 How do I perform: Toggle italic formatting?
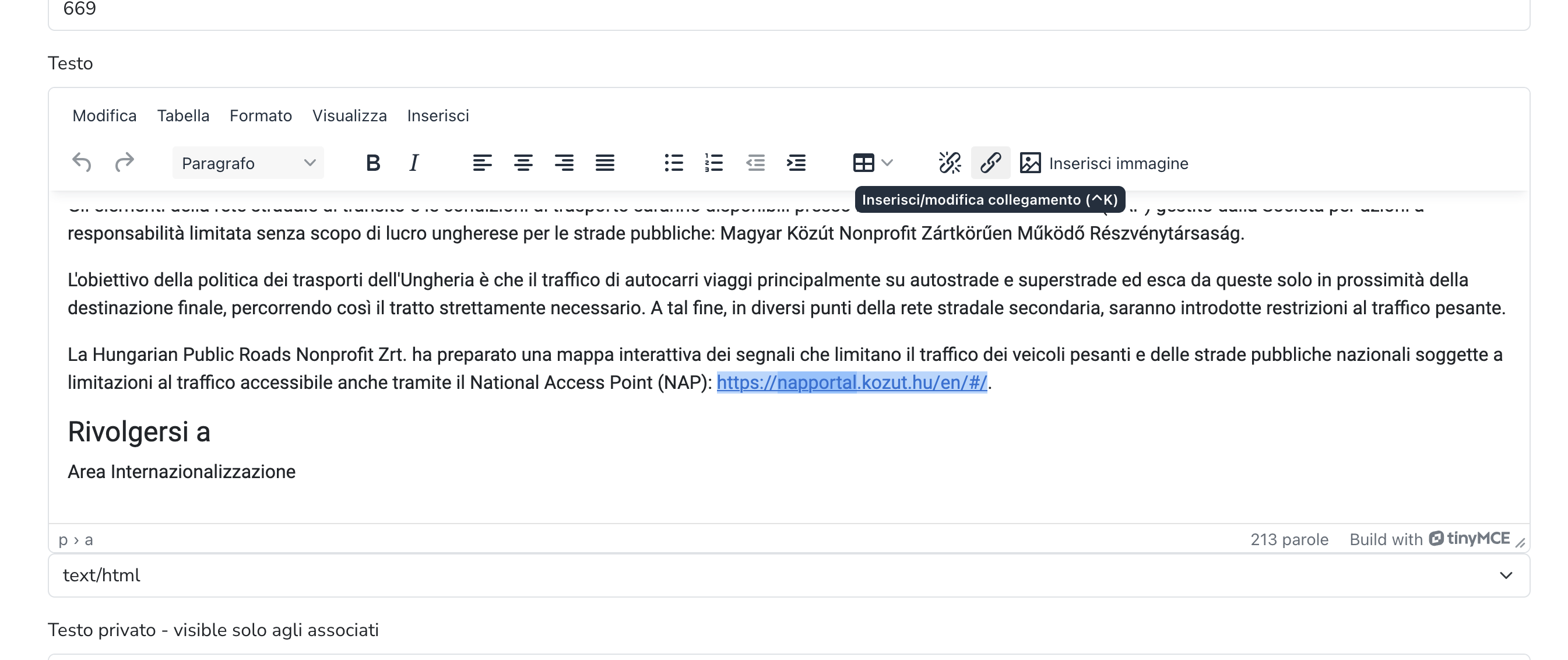[x=413, y=163]
